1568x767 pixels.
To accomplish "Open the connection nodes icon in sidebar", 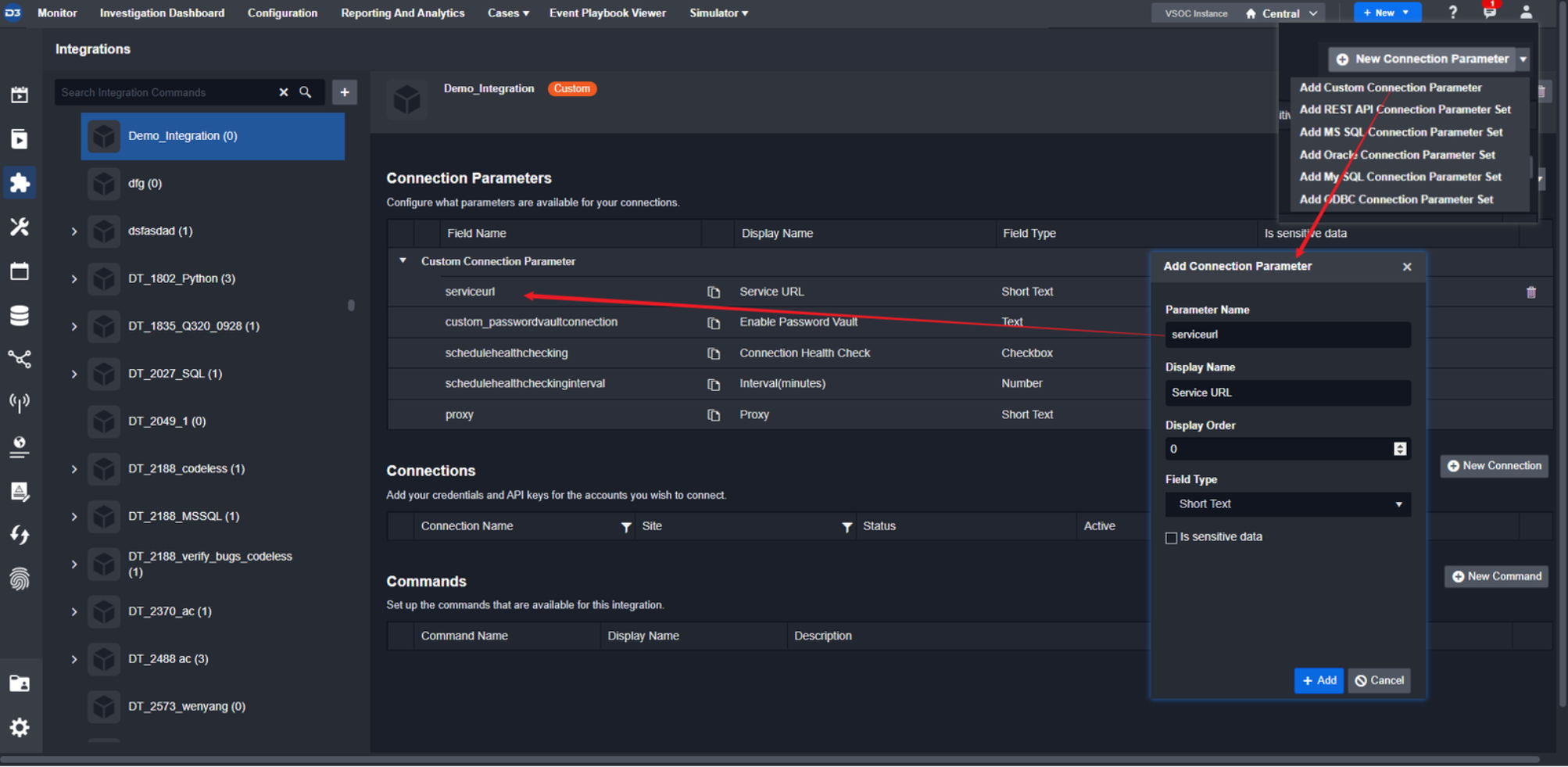I will pos(20,359).
